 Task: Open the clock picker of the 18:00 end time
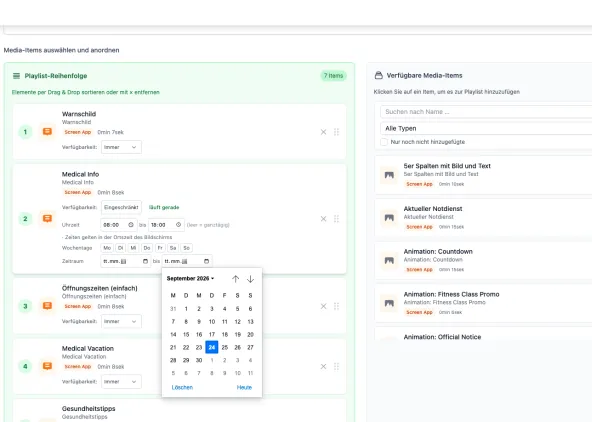178,225
